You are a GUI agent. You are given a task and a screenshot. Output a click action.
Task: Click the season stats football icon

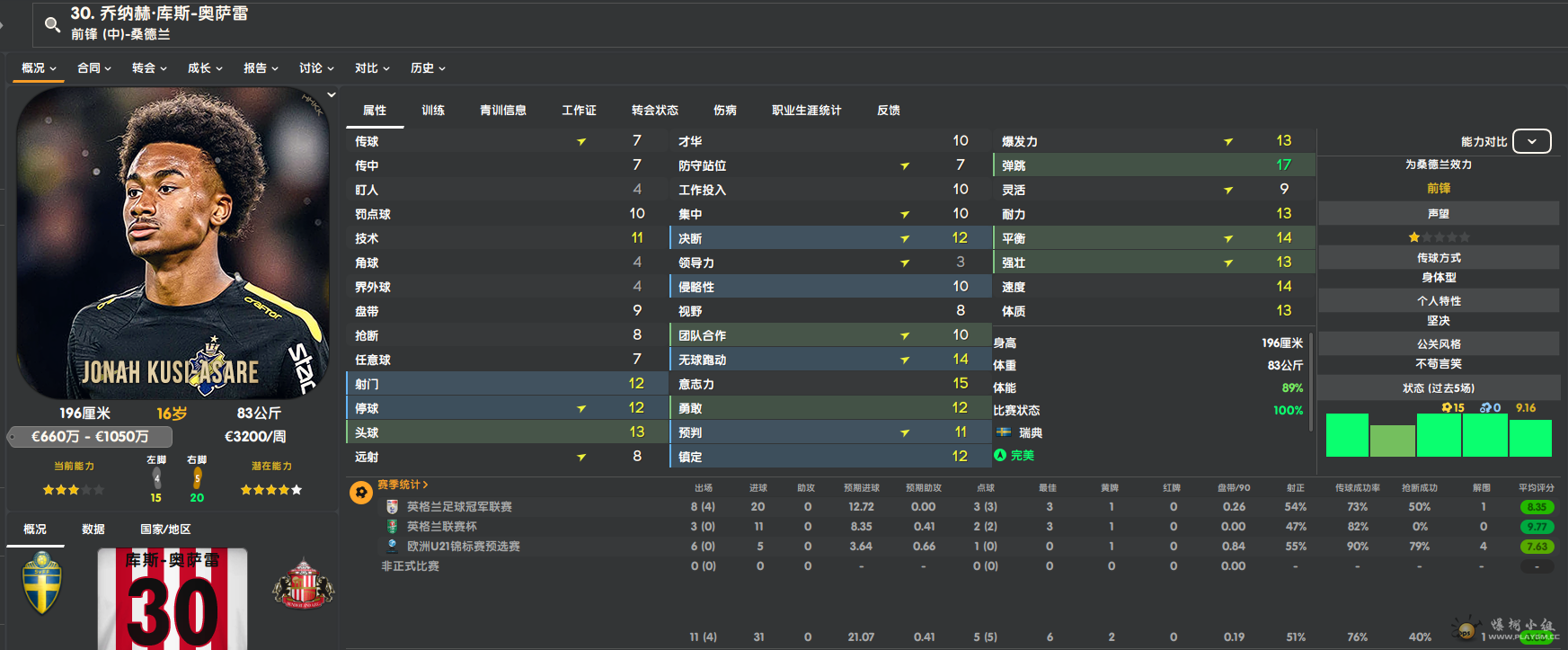click(x=361, y=492)
